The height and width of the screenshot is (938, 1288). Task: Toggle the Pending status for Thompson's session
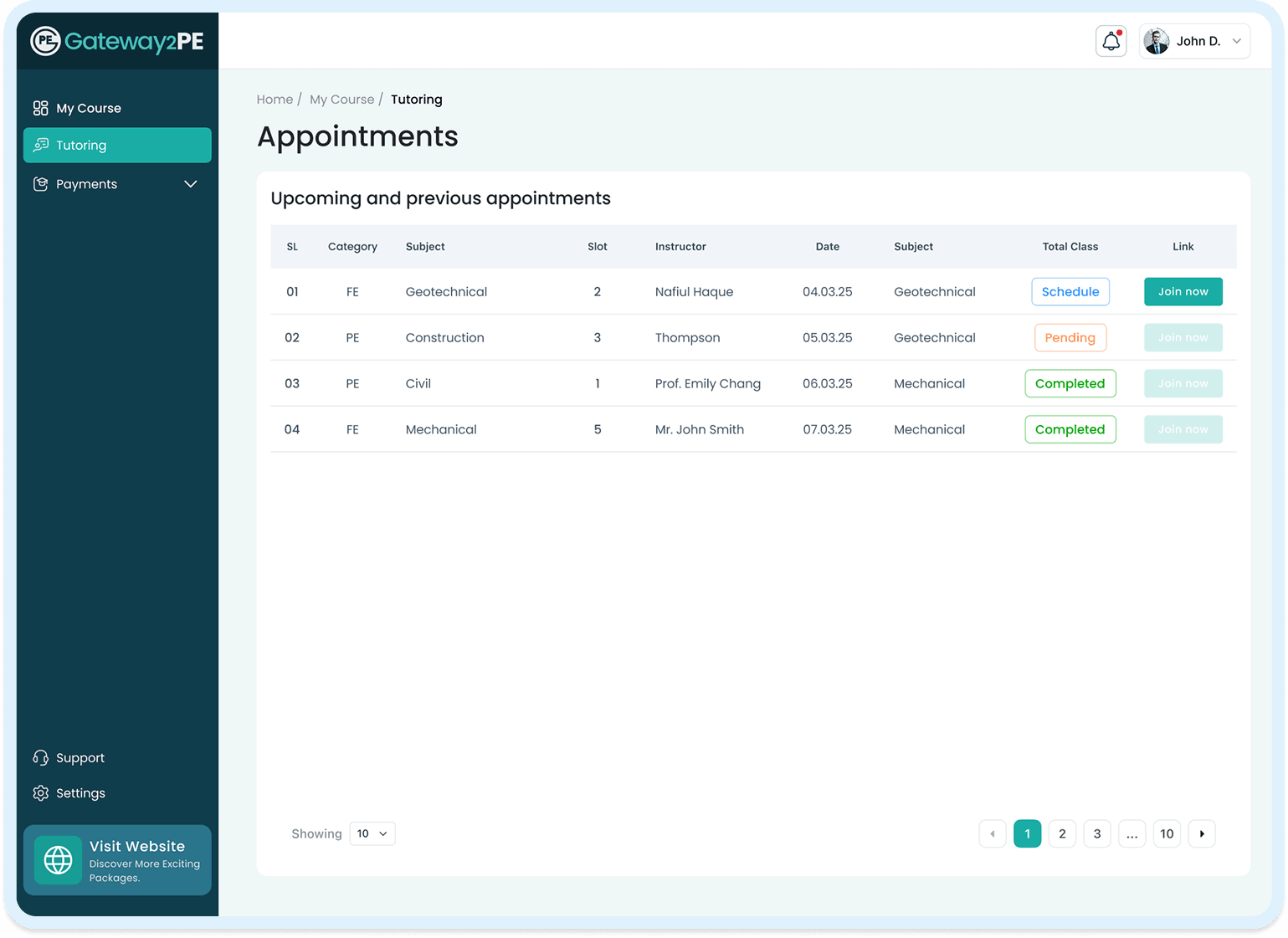coord(1070,337)
